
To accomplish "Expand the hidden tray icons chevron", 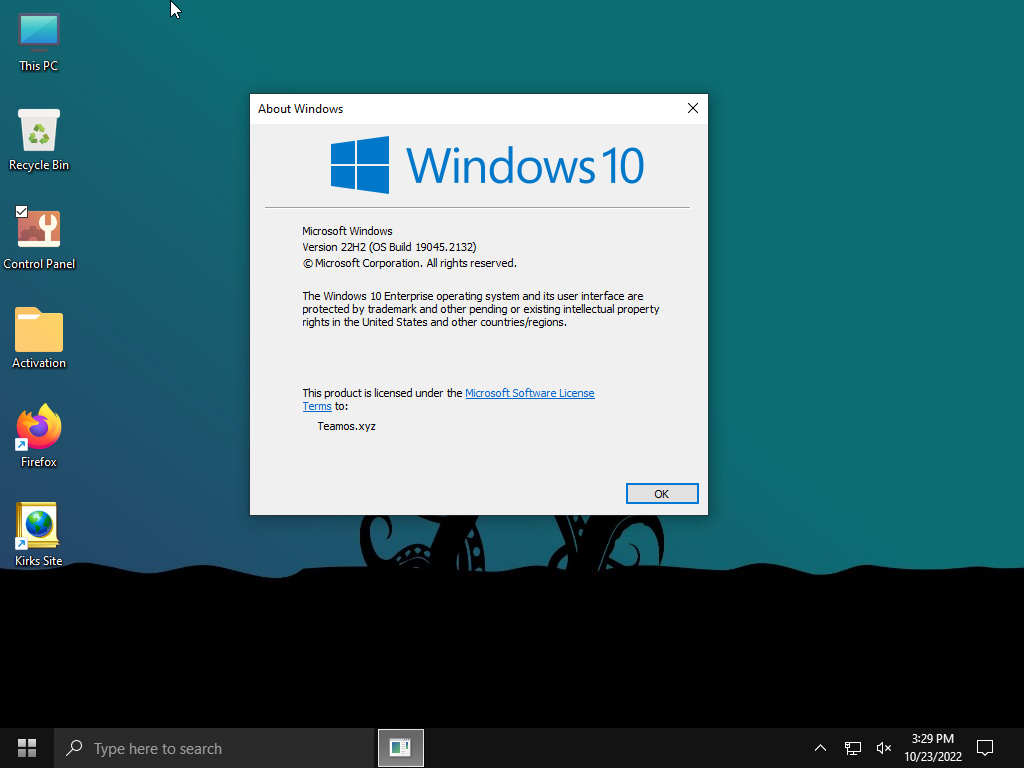I will point(820,747).
